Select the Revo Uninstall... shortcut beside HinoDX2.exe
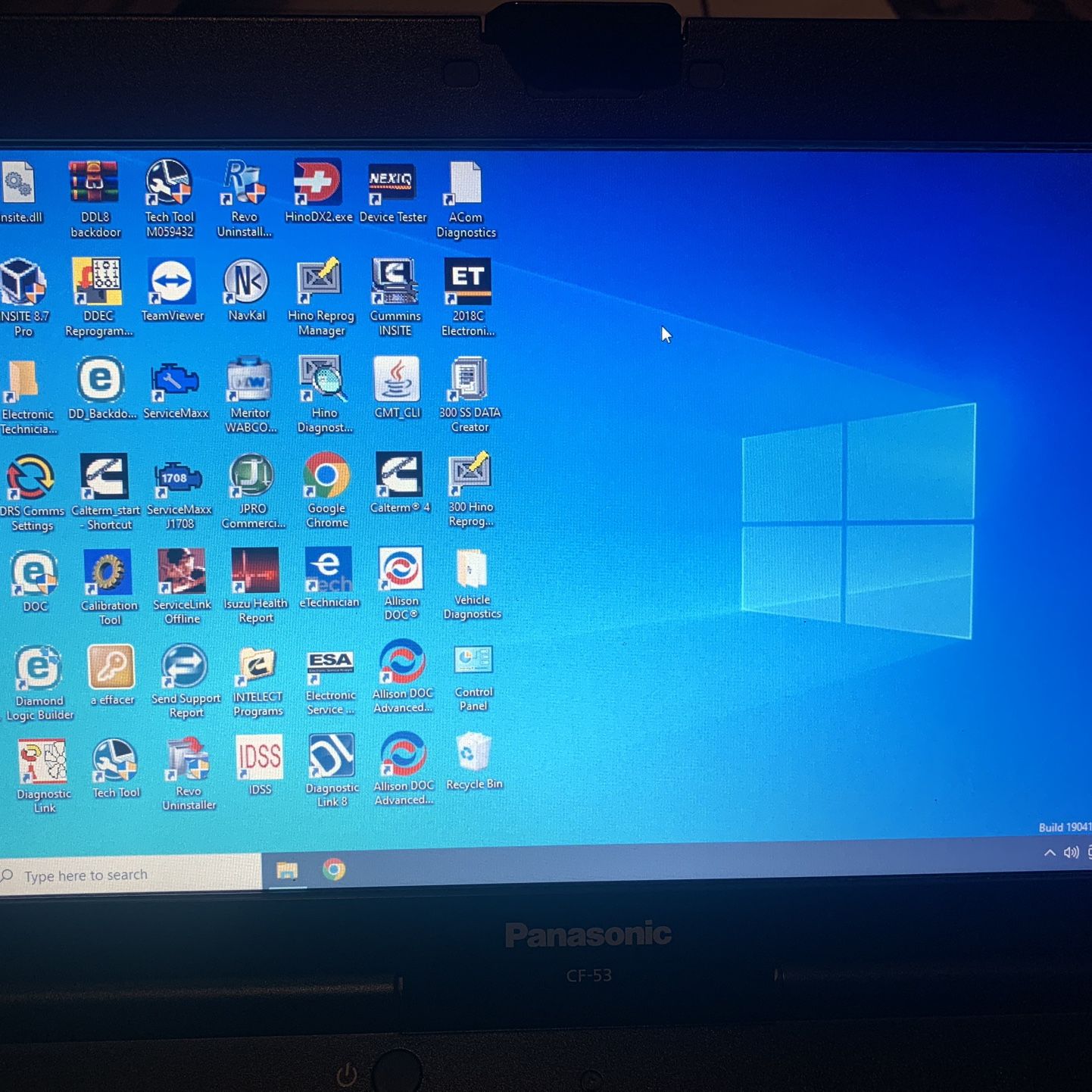 [x=244, y=183]
